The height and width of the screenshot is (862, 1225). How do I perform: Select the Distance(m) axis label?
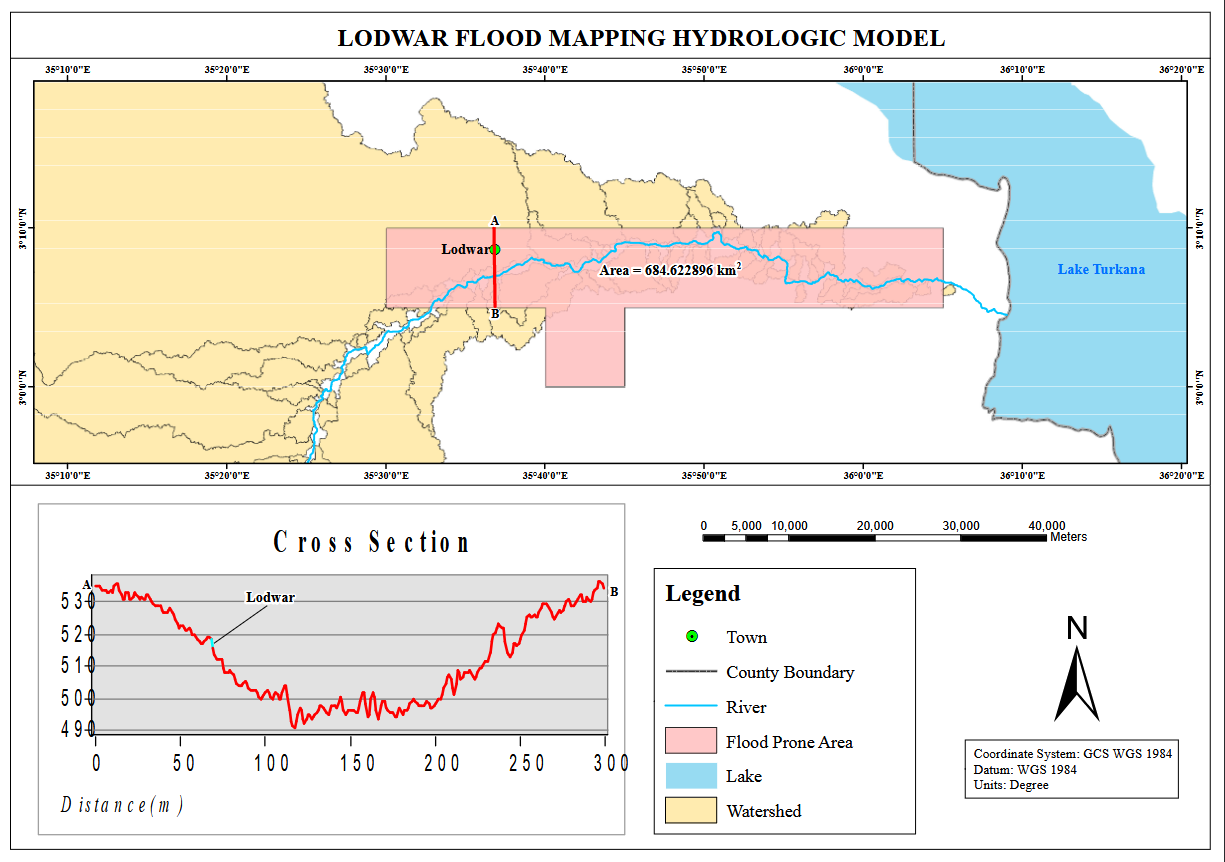pos(122,804)
